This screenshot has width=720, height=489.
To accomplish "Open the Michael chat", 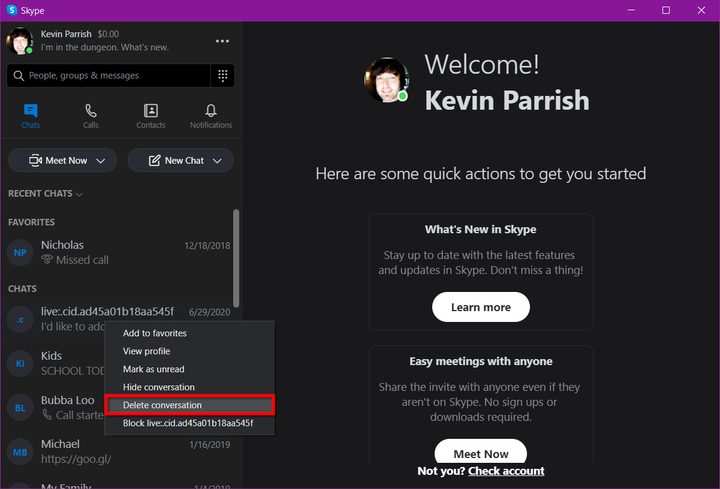I will click(x=119, y=451).
